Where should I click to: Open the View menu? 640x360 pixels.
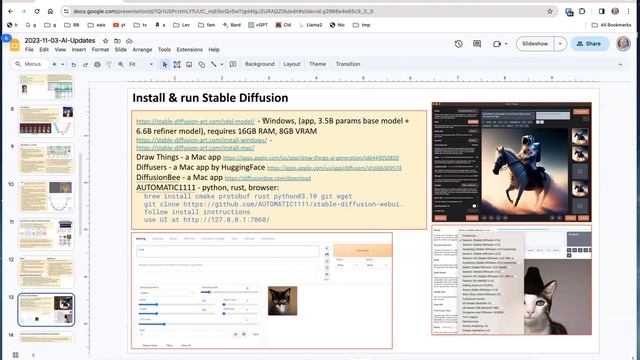60,50
